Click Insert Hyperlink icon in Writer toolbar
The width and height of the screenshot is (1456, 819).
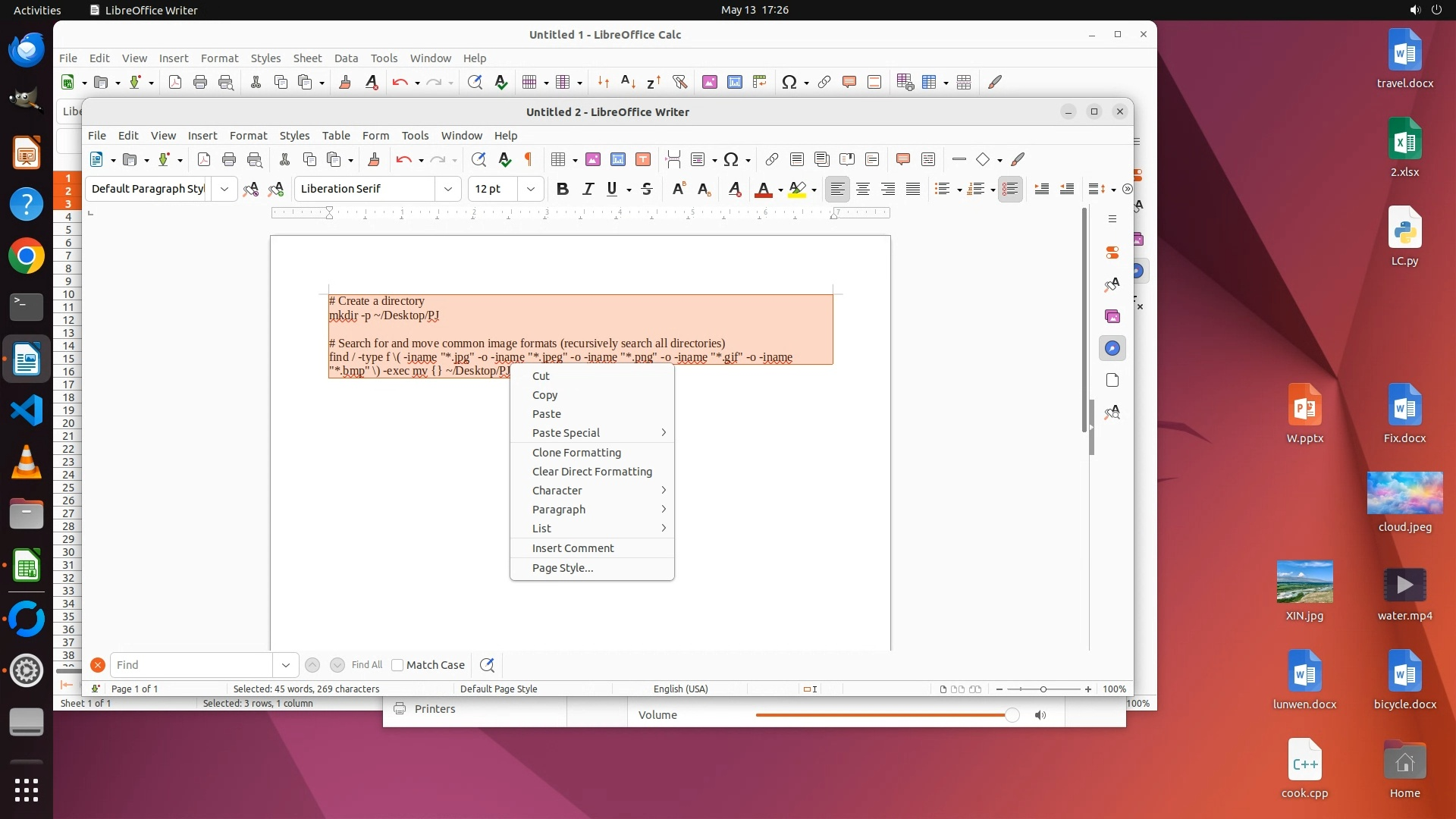coord(771,159)
